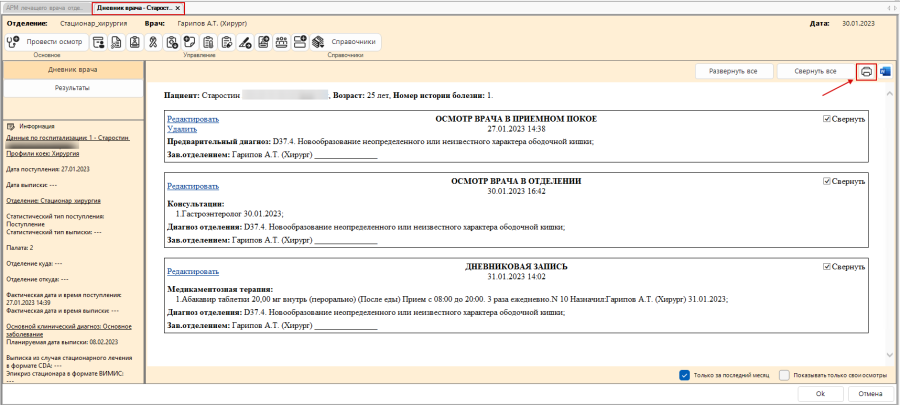Viewport: 900px width, 405px height.
Task: Confirm with the Ok button
Action: [x=820, y=394]
